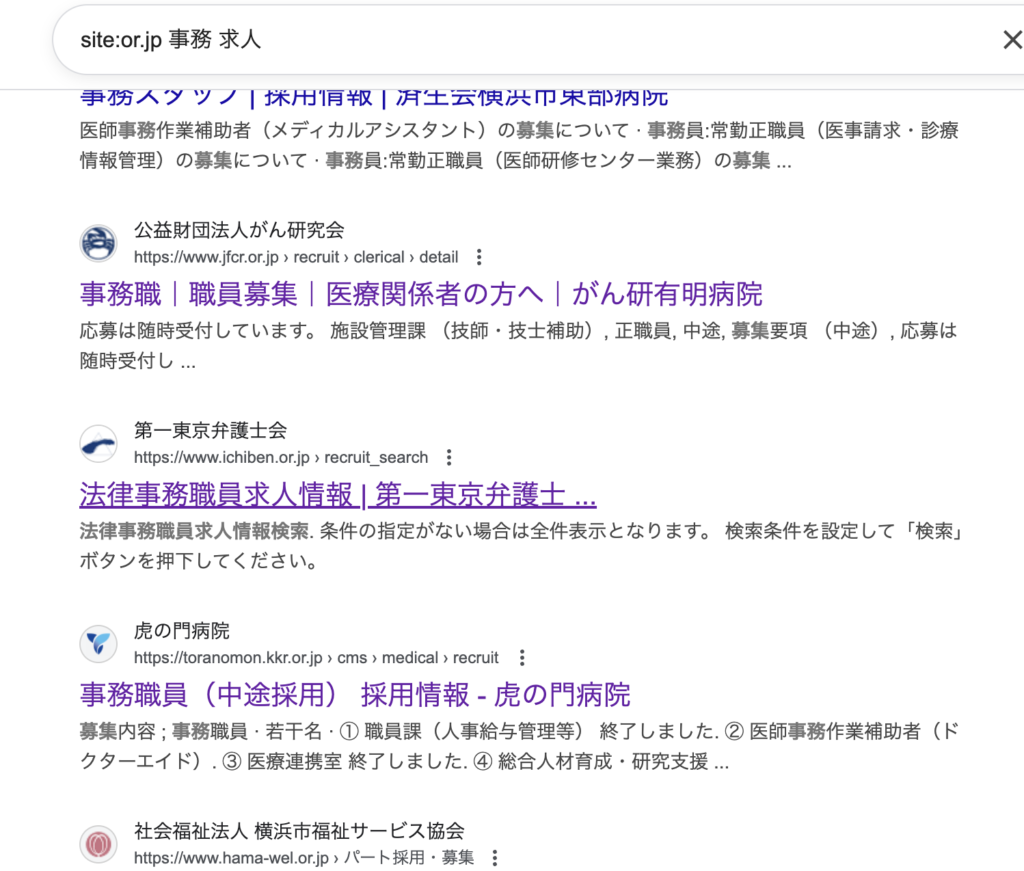Open the 済生会横浜市東部病院 事務スタッフ result title
1024x871 pixels.
(x=373, y=97)
